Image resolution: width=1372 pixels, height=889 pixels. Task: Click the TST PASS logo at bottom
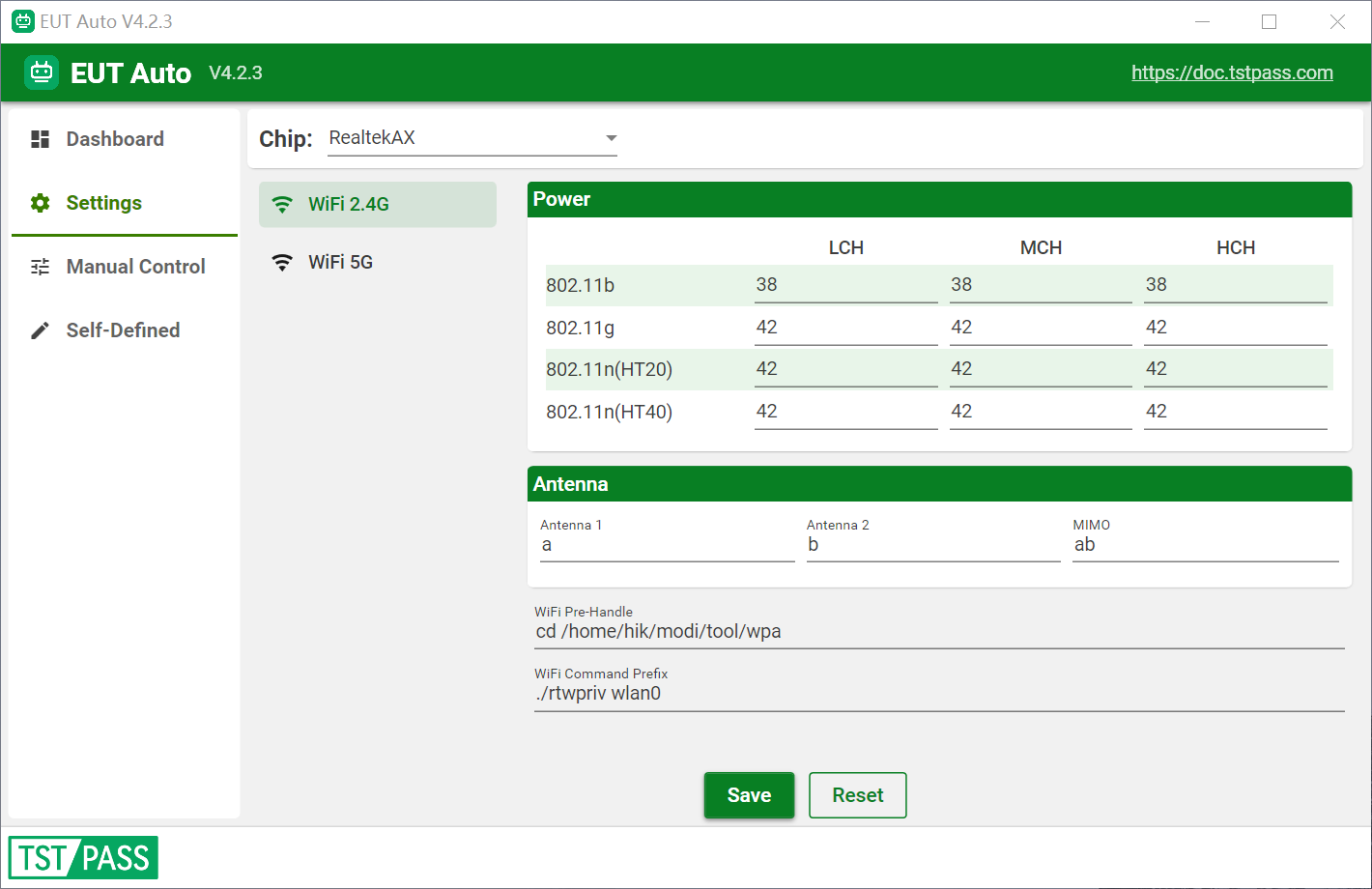(83, 858)
